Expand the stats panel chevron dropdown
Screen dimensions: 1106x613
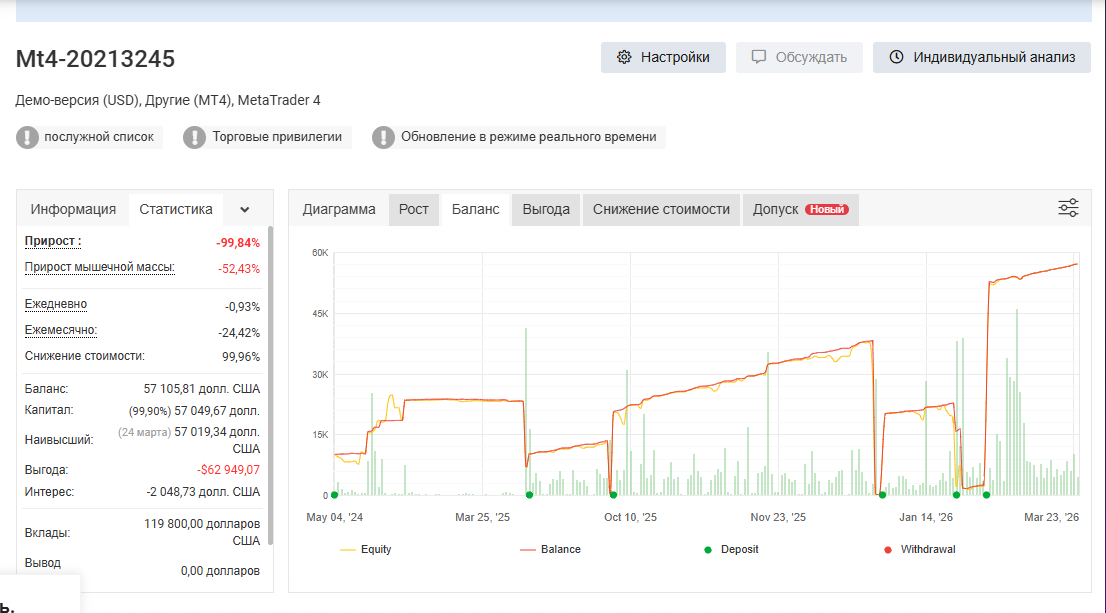pyautogui.click(x=245, y=210)
